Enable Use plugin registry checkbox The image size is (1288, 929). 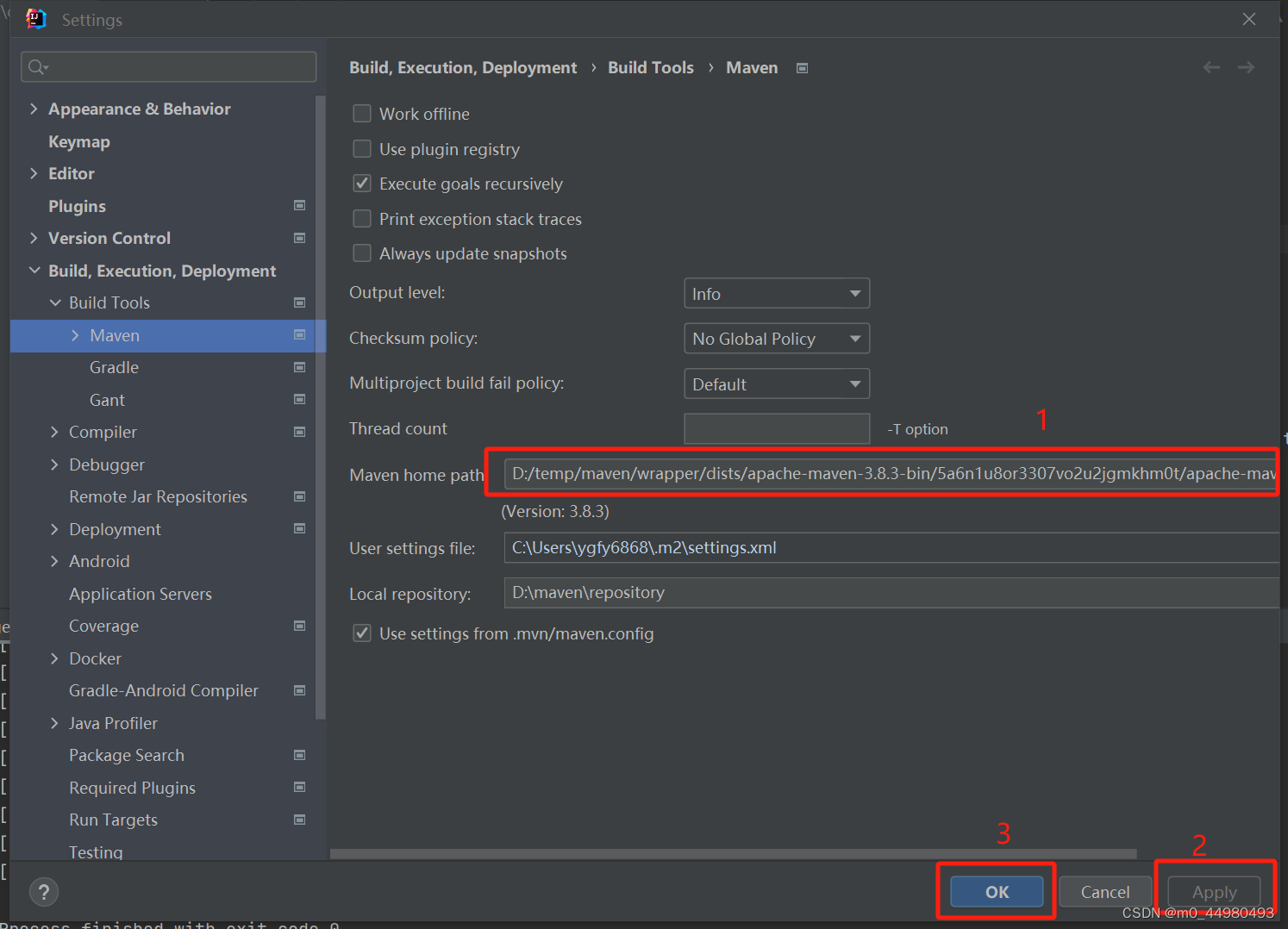coord(362,149)
